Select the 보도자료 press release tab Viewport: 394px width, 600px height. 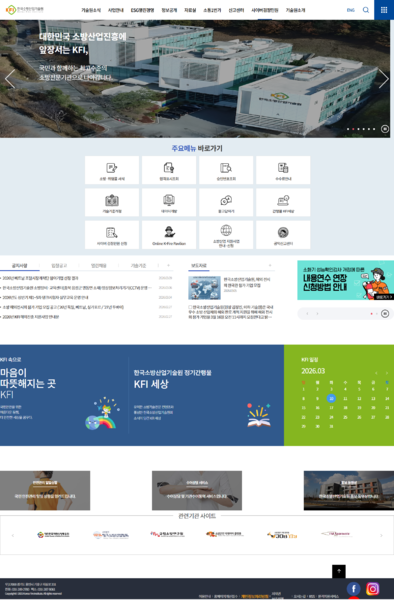199,265
